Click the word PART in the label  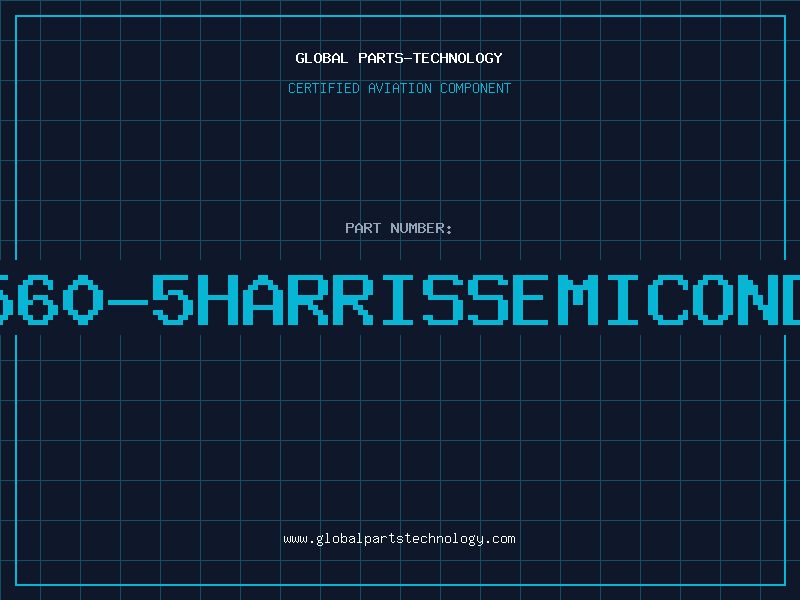pos(363,228)
